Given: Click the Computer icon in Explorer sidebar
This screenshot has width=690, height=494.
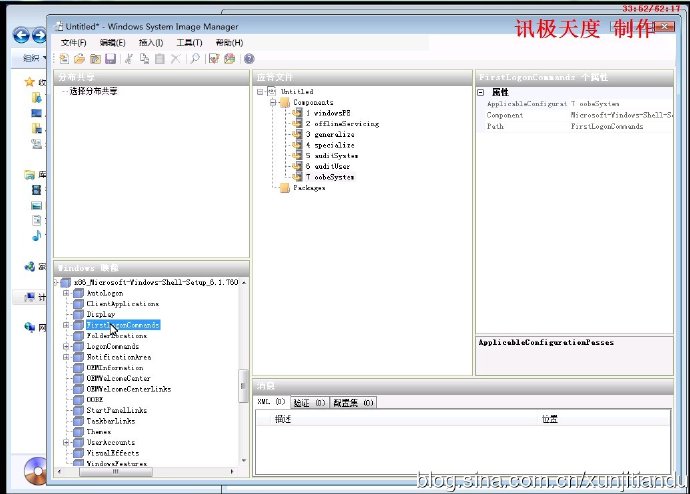Looking at the screenshot, I should (x=29, y=297).
